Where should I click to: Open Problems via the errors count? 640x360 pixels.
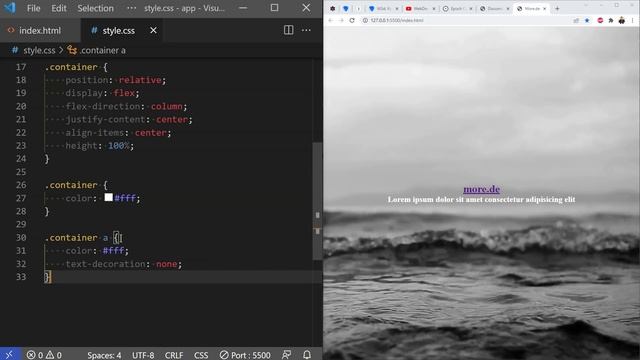click(x=35, y=355)
